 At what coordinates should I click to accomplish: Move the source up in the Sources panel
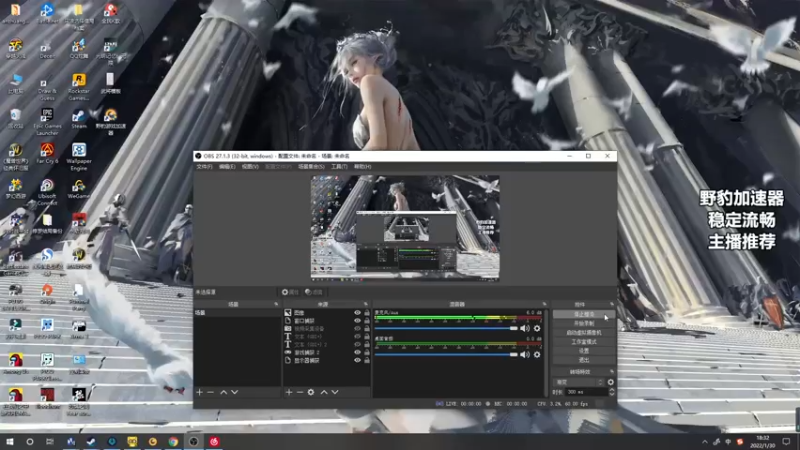coord(324,392)
